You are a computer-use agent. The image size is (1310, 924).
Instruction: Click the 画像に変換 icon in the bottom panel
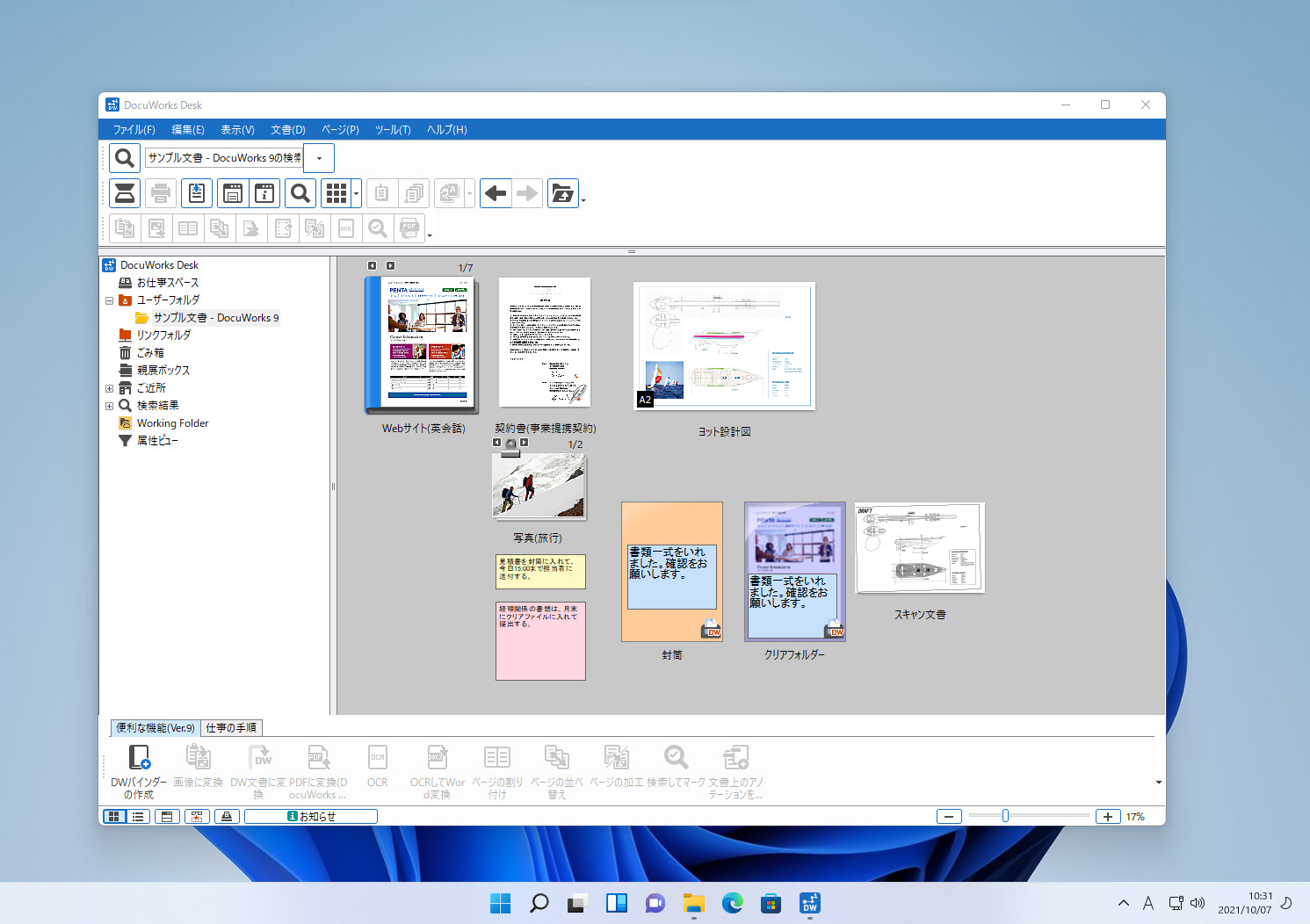(199, 757)
